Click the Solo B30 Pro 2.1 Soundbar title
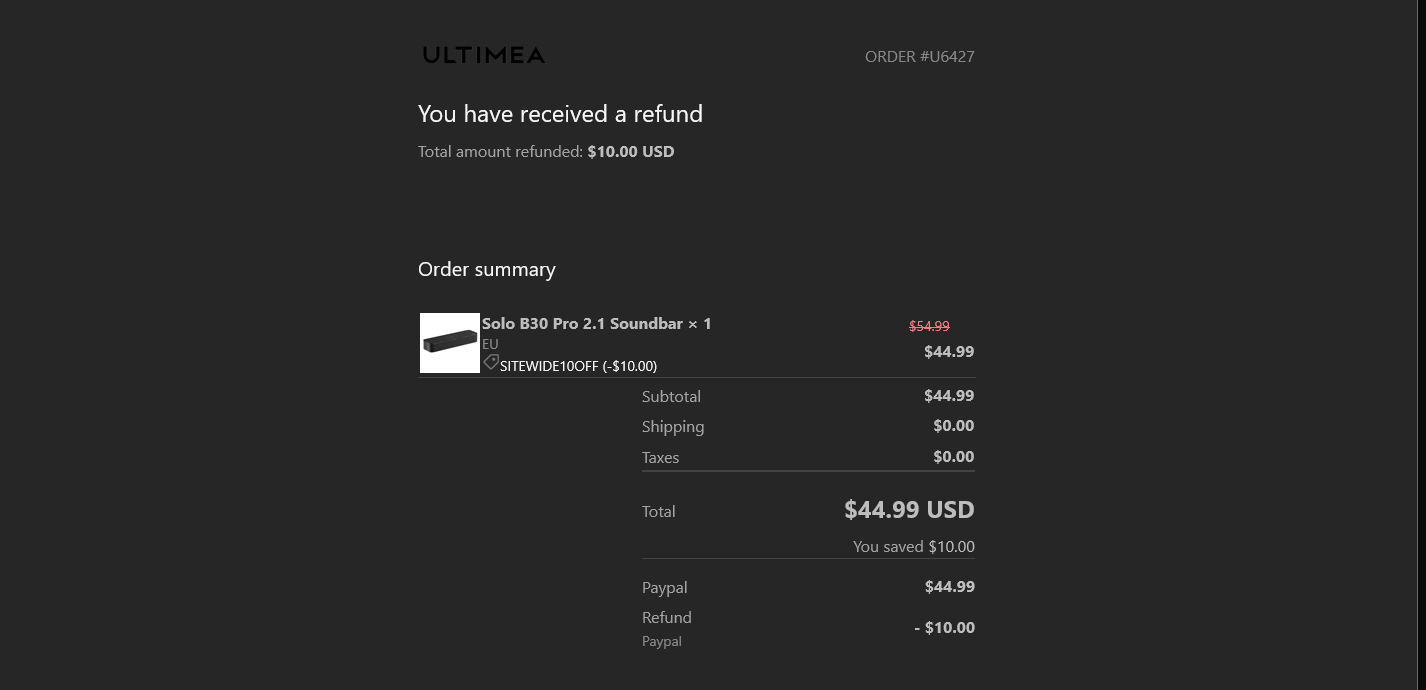The height and width of the screenshot is (690, 1426). [x=597, y=324]
